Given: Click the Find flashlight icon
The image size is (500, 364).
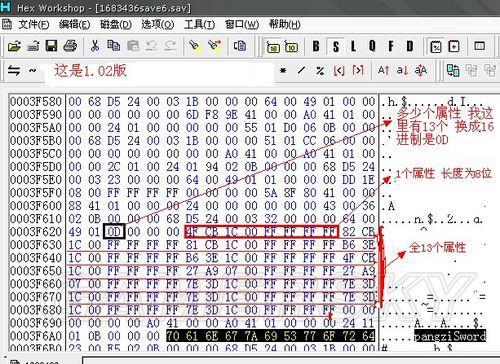Looking at the screenshot, I should coord(194,46).
